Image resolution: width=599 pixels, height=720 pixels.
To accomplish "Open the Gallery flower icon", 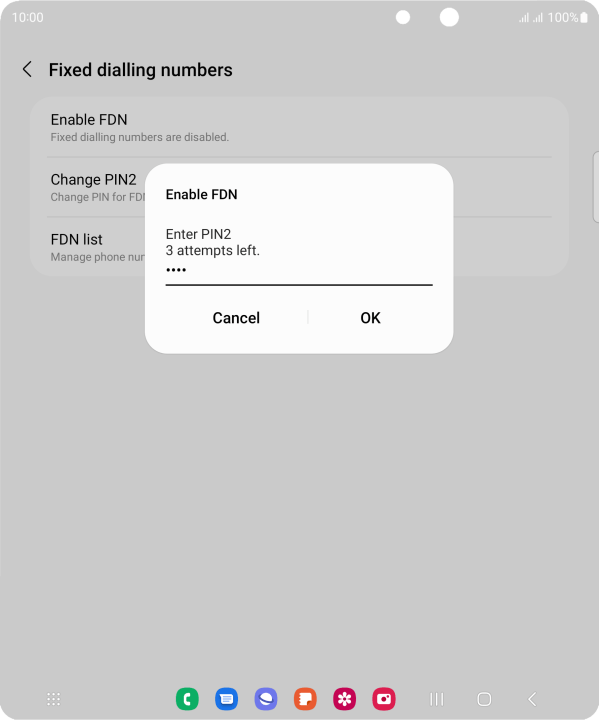I will coord(345,699).
